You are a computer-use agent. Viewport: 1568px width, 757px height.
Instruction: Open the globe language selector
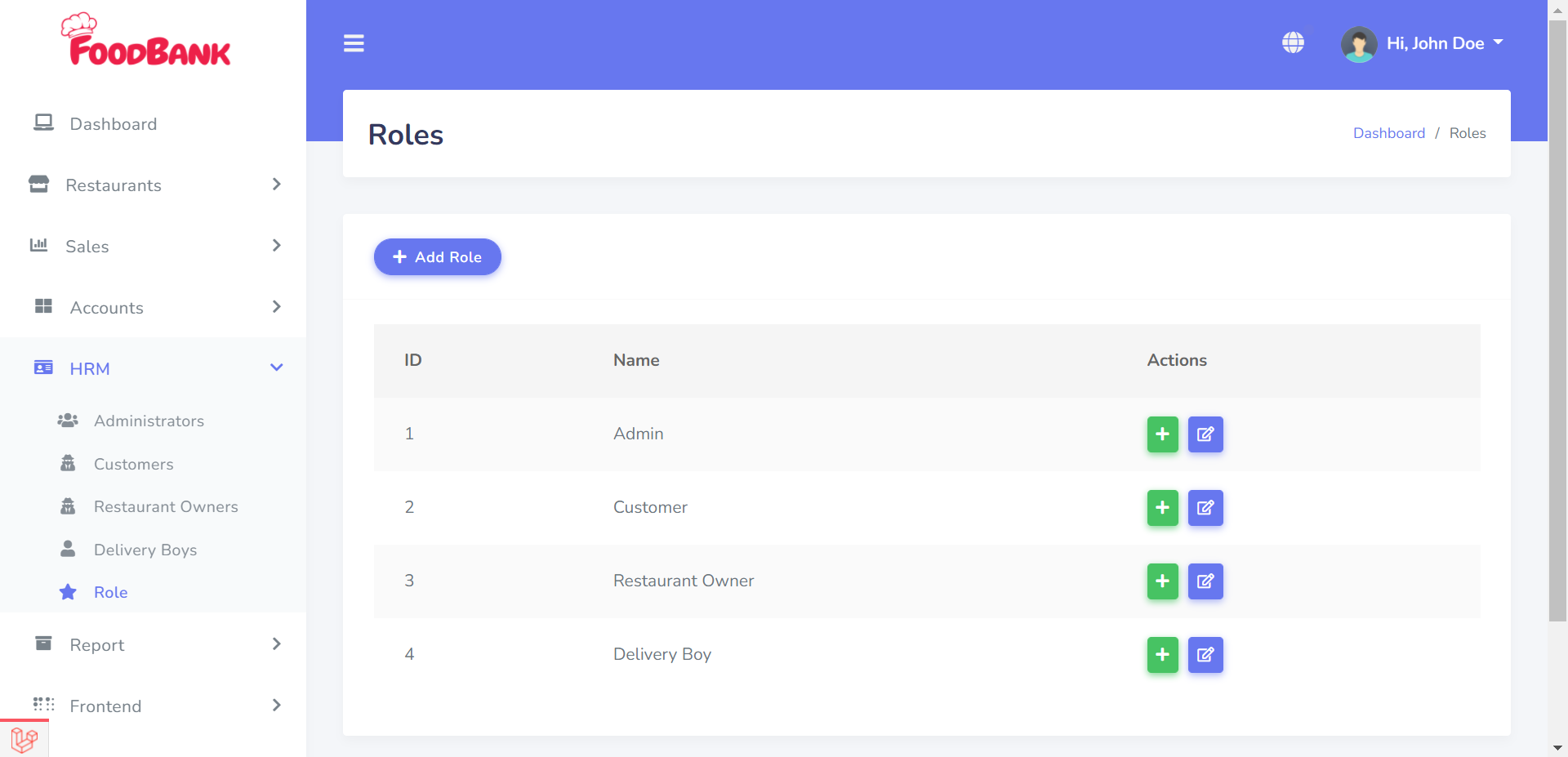pos(1293,42)
